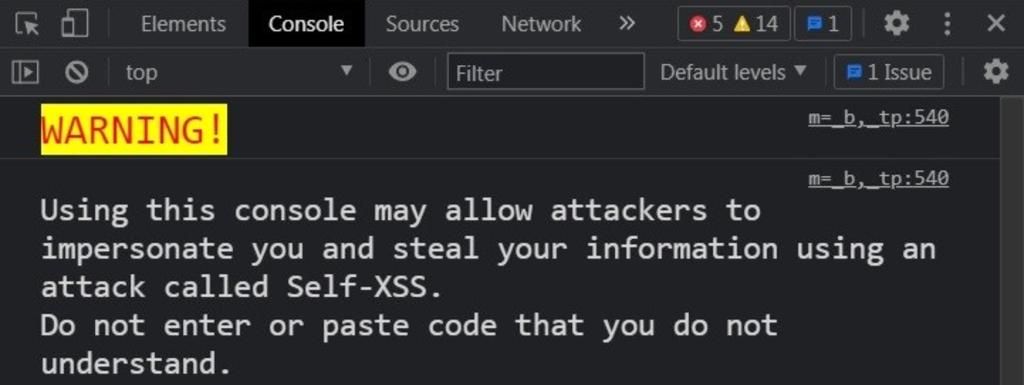Viewport: 1024px width, 385px height.
Task: Click the Filter input field
Action: (x=545, y=72)
